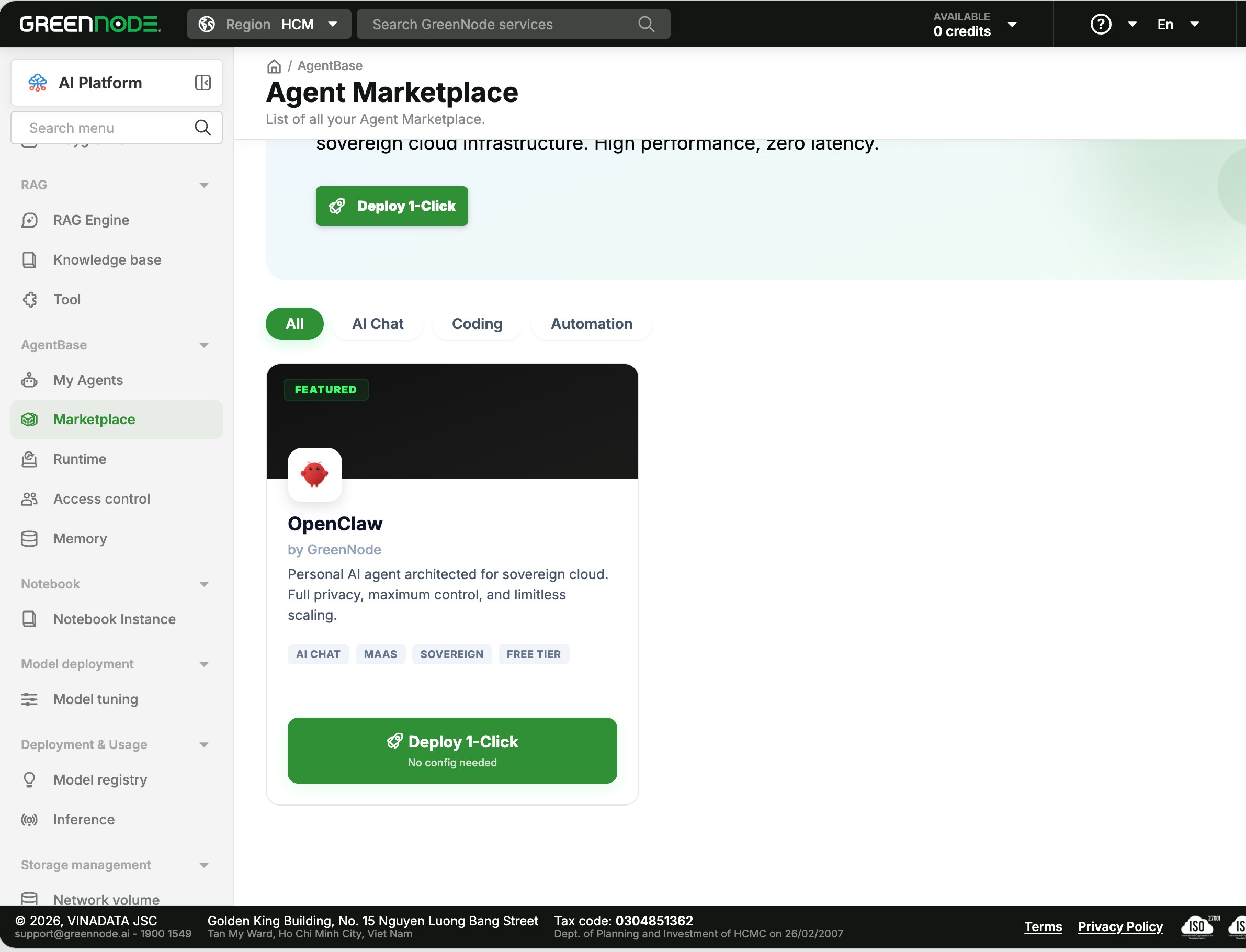Click the Knowledge base book icon
This screenshot has height=952, width=1246.
[x=29, y=259]
